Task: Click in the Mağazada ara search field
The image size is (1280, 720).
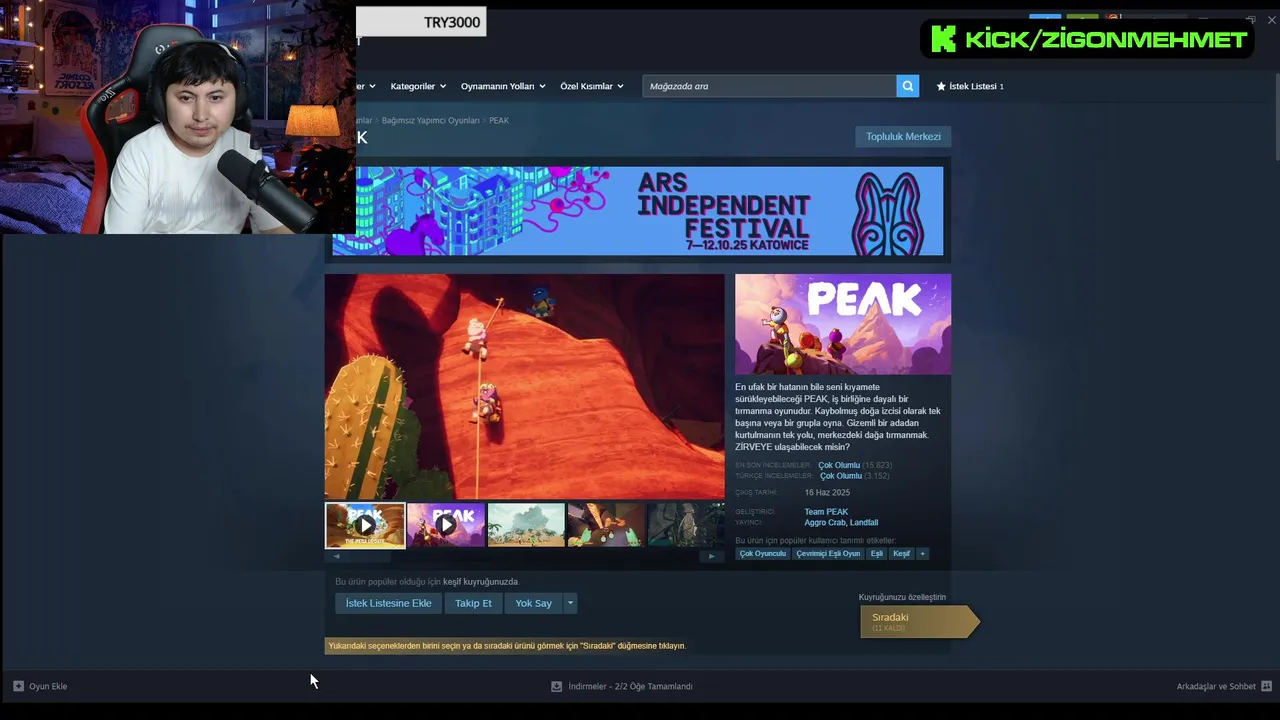Action: point(770,86)
